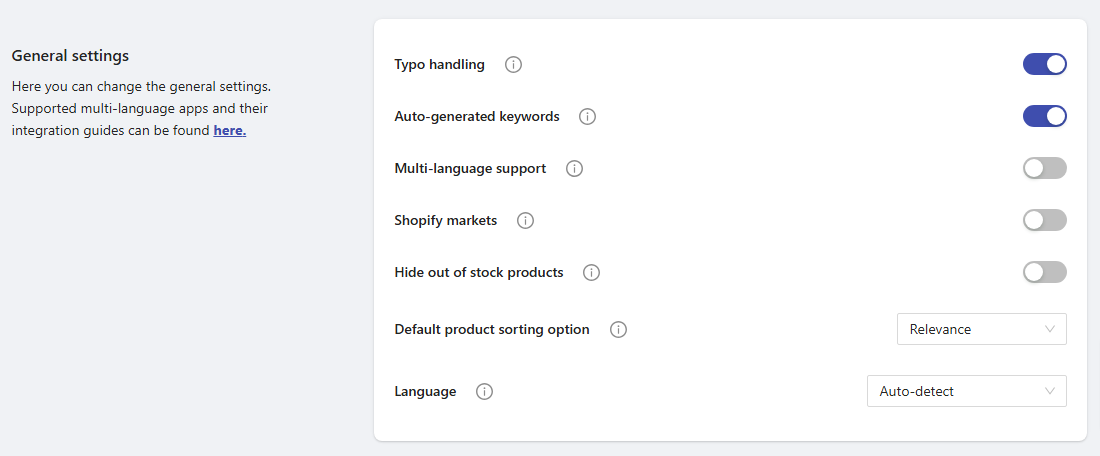
Task: Show the Language setting info icon
Action: [485, 392]
